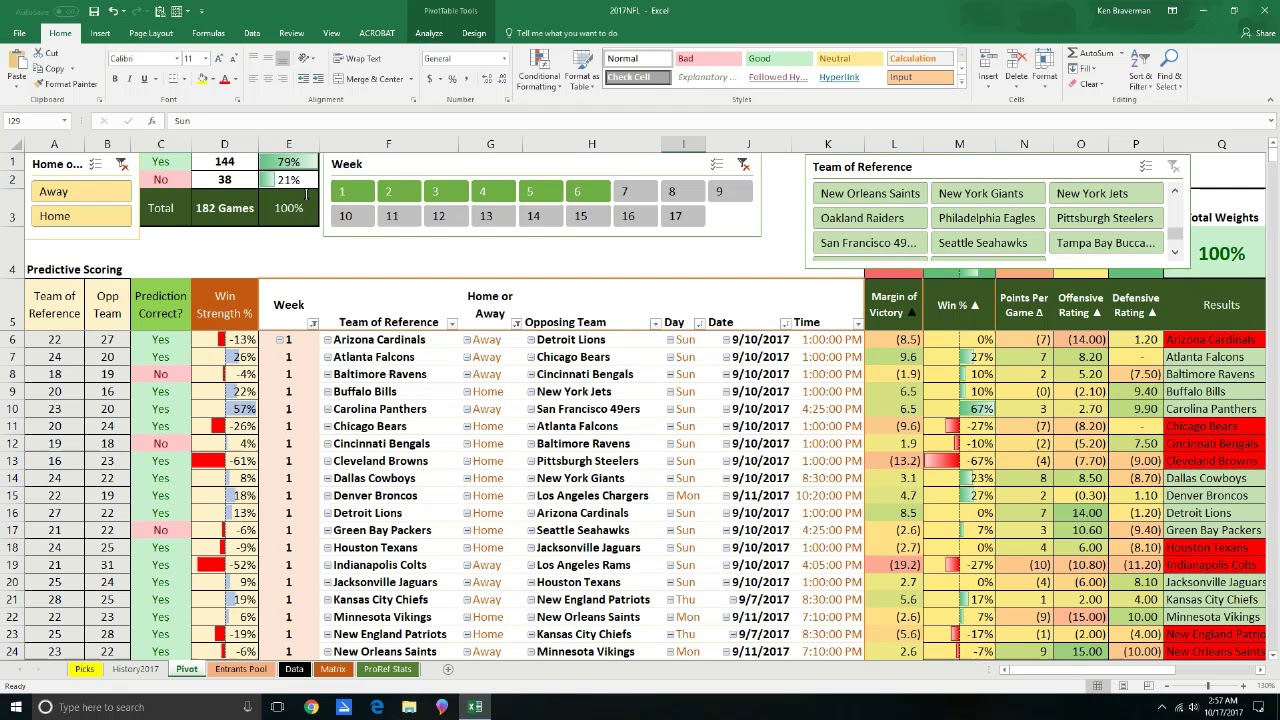Open the Formulas ribbon tab
The height and width of the screenshot is (720, 1280).
point(208,33)
